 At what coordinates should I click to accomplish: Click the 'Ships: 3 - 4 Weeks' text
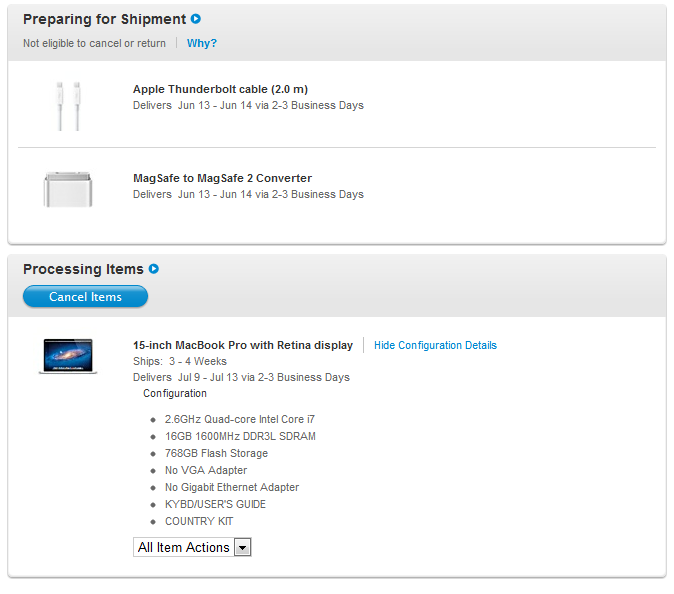click(180, 361)
